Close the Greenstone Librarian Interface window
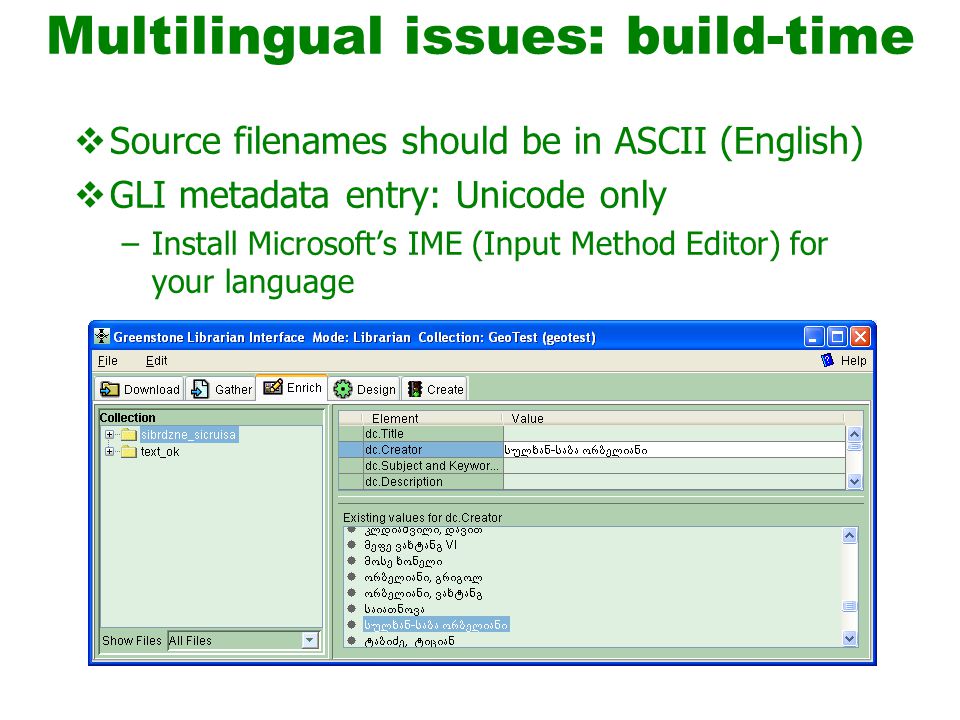 pyautogui.click(x=860, y=337)
